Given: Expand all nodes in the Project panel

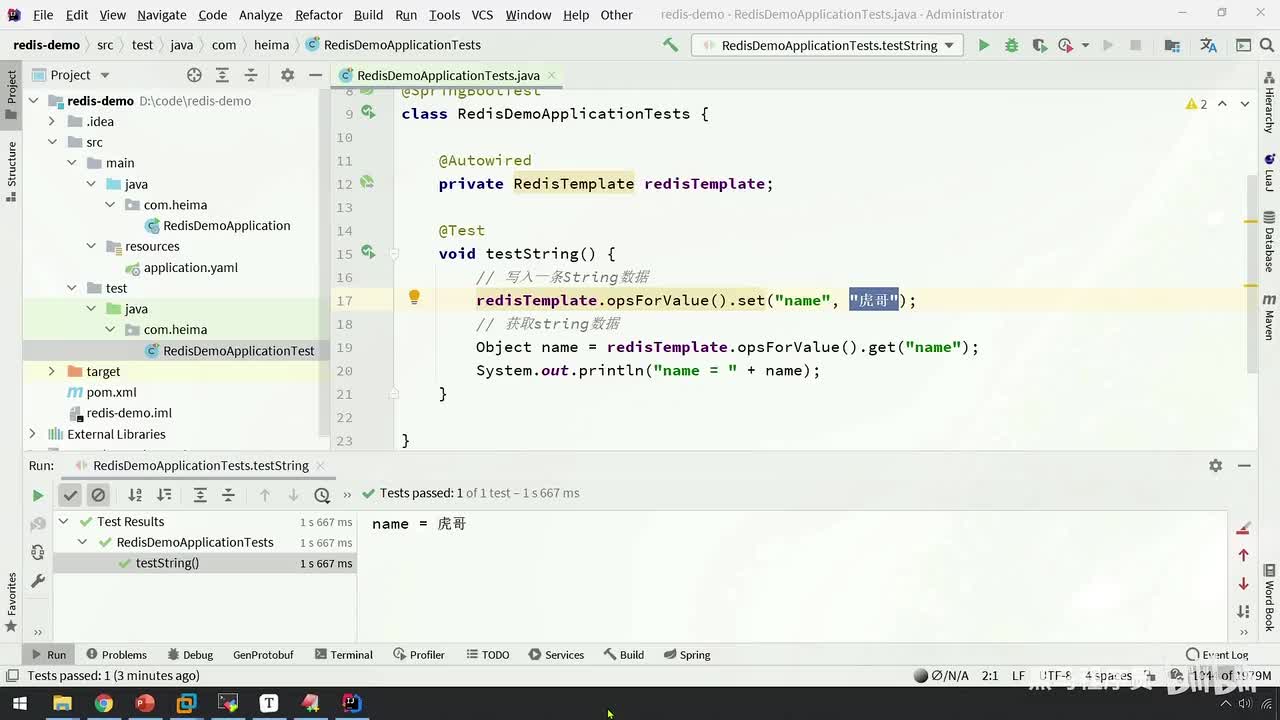Looking at the screenshot, I should click(x=222, y=75).
